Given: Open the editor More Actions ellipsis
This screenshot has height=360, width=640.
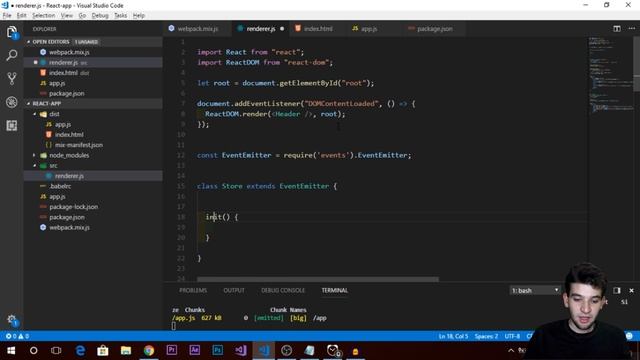Looking at the screenshot, I should (x=632, y=29).
